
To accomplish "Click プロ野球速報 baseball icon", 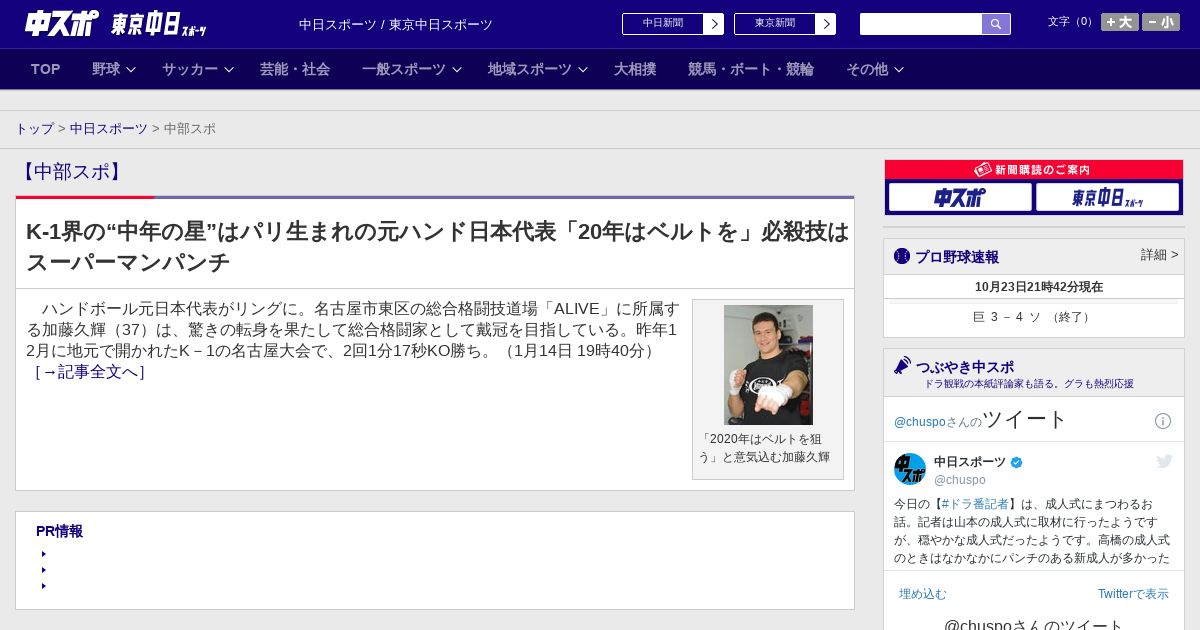I will coord(902,256).
